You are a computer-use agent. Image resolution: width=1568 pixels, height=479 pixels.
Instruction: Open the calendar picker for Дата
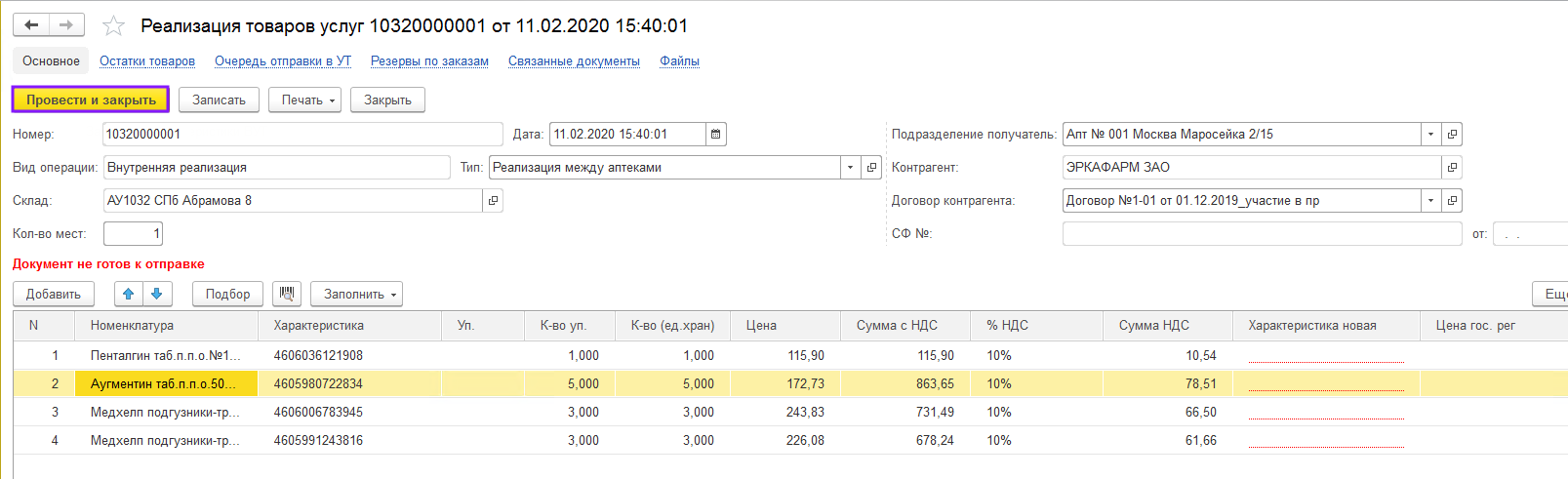[x=716, y=135]
